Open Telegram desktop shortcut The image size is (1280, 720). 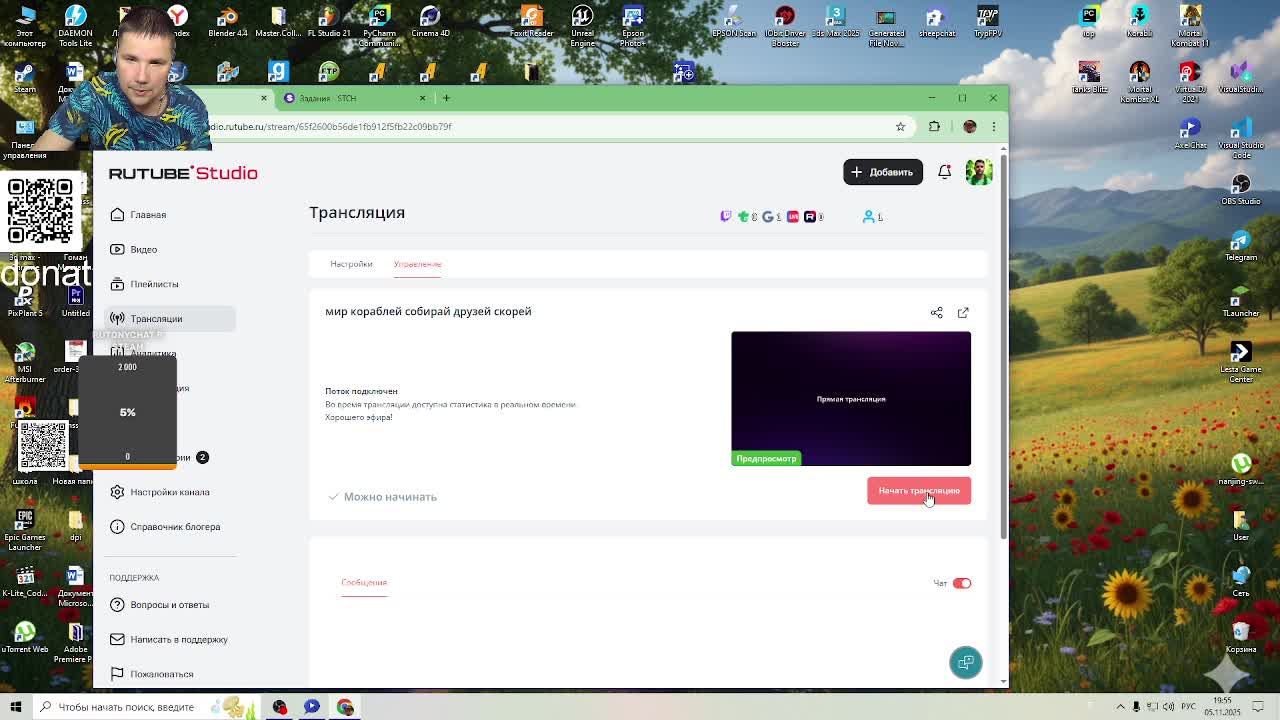tap(1240, 246)
